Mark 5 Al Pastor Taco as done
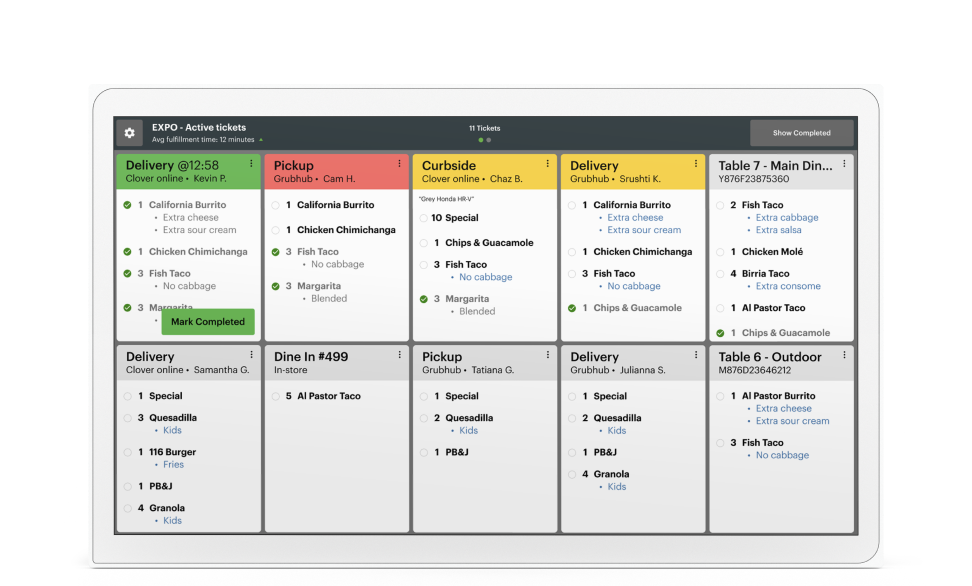Screen dimensions: 972x586 [275, 396]
